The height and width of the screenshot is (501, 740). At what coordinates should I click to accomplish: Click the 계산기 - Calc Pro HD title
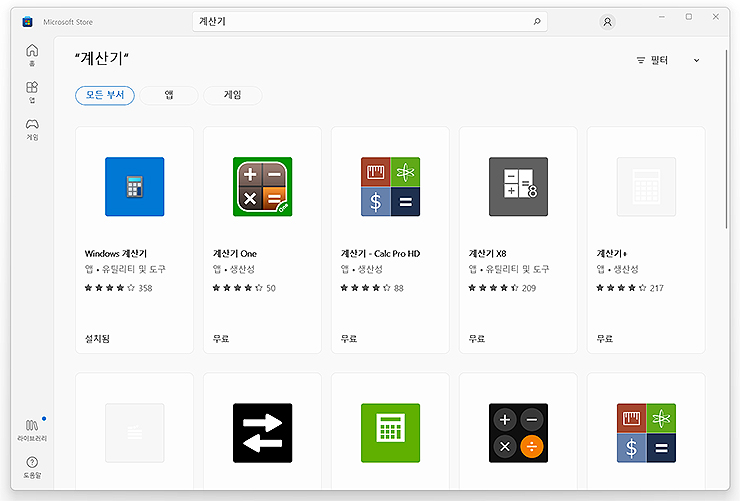click(x=380, y=253)
